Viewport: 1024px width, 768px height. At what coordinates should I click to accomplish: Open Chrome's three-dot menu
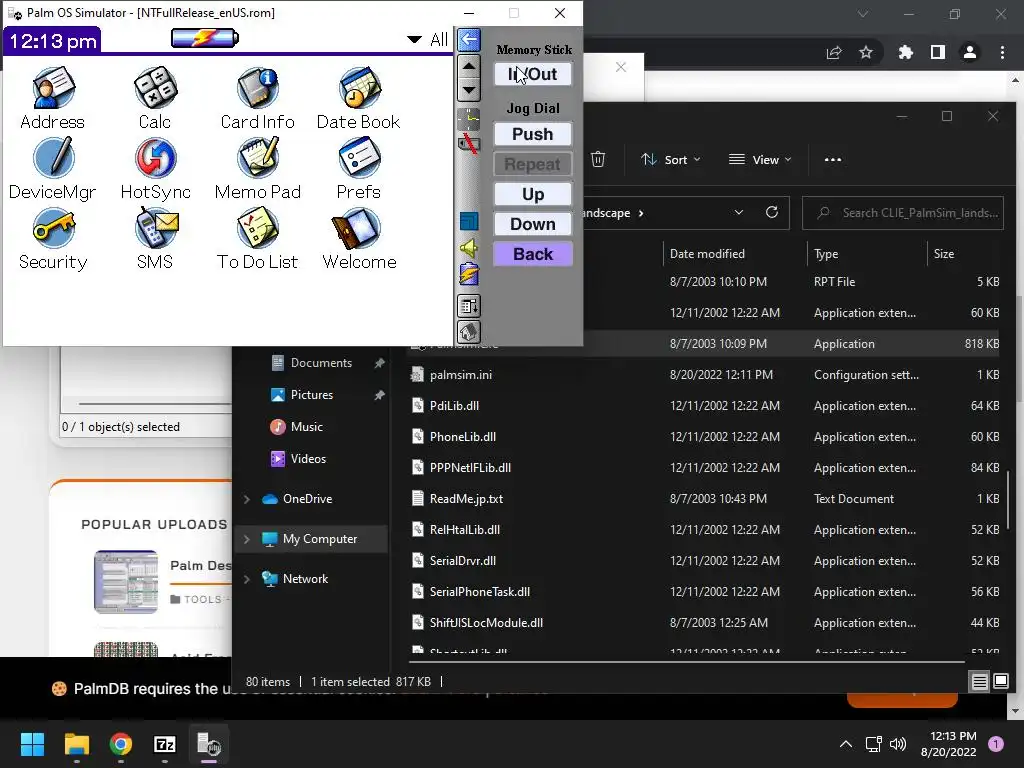1002,52
